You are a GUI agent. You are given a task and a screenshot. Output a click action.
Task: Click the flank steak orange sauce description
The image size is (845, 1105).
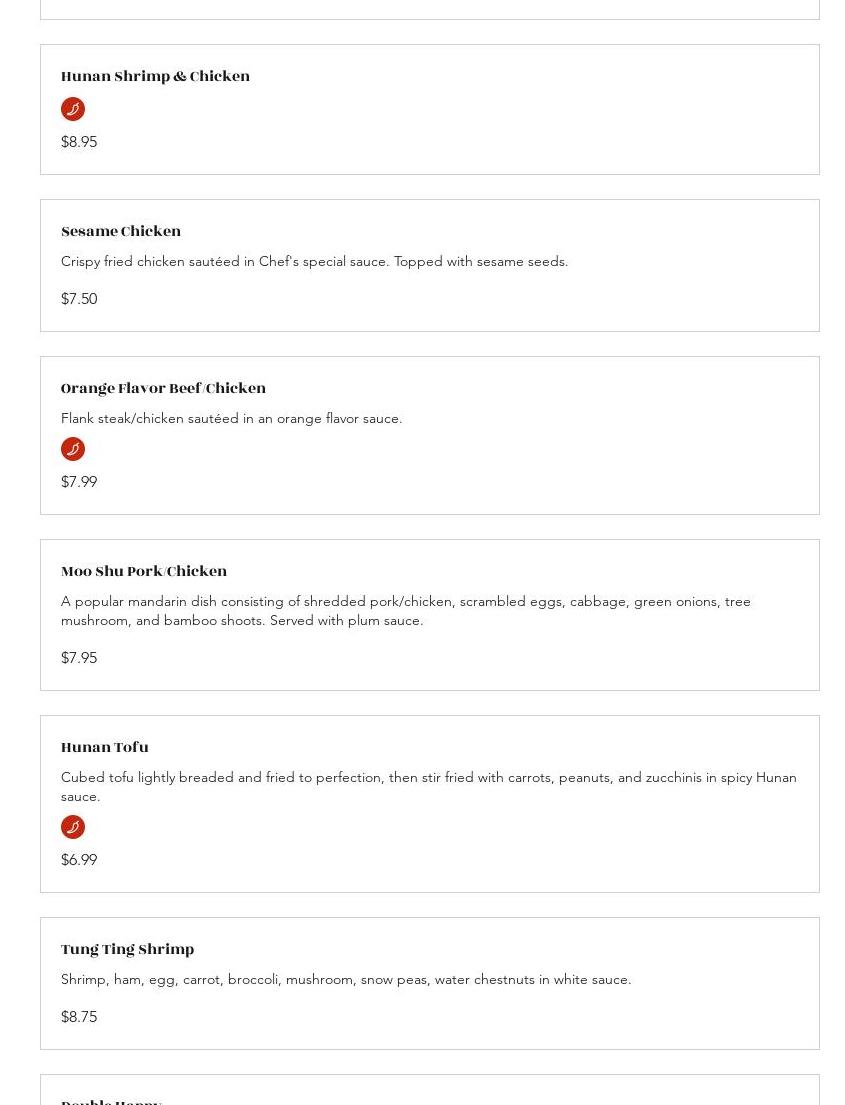point(231,419)
